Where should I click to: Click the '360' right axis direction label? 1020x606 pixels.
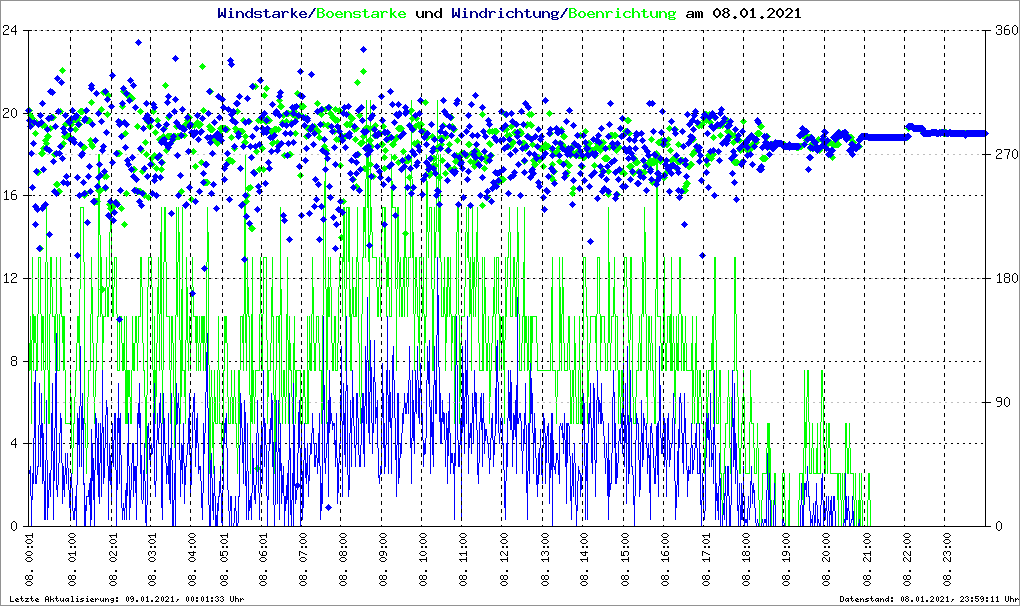pos(1004,30)
